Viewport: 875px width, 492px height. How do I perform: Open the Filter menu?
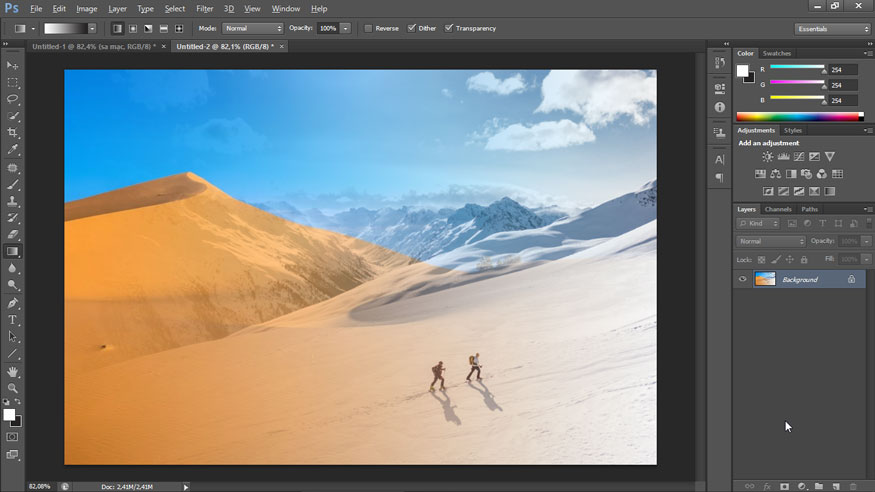204,9
